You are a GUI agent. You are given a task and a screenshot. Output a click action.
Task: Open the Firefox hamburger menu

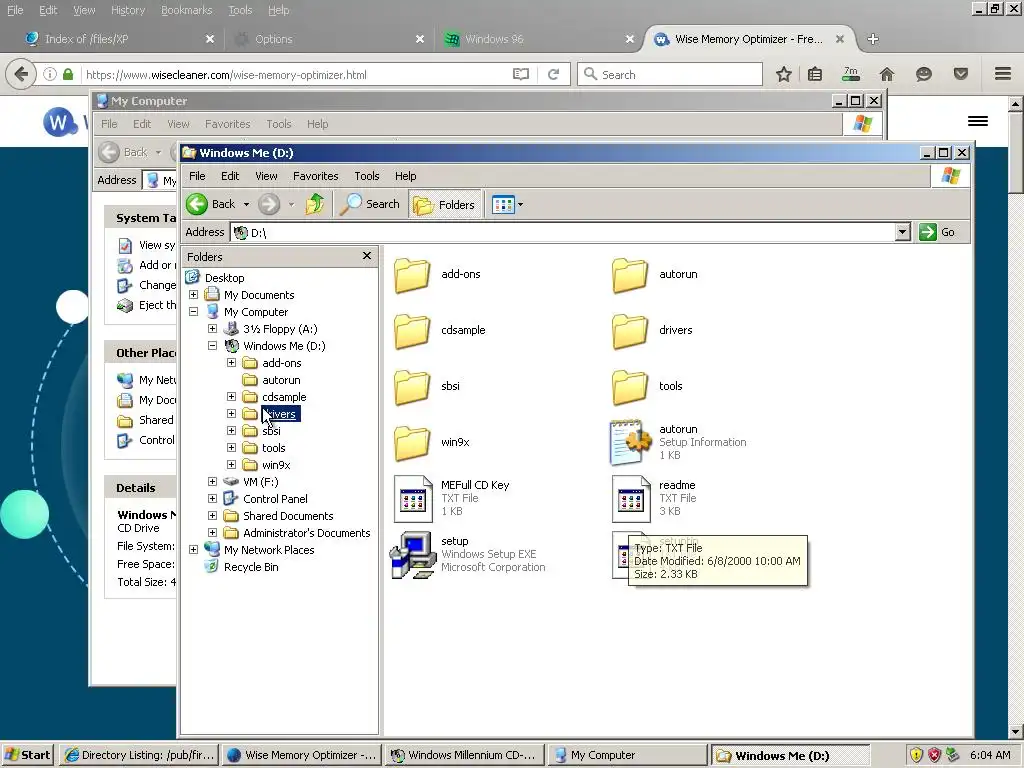(1003, 74)
